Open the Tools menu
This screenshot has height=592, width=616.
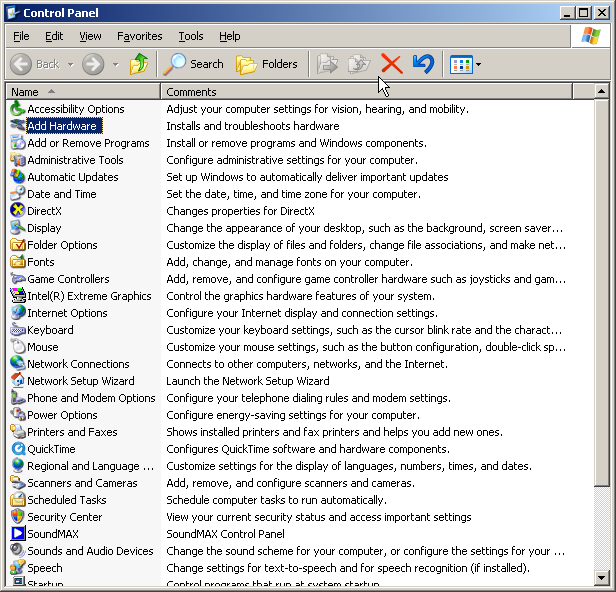tap(191, 36)
